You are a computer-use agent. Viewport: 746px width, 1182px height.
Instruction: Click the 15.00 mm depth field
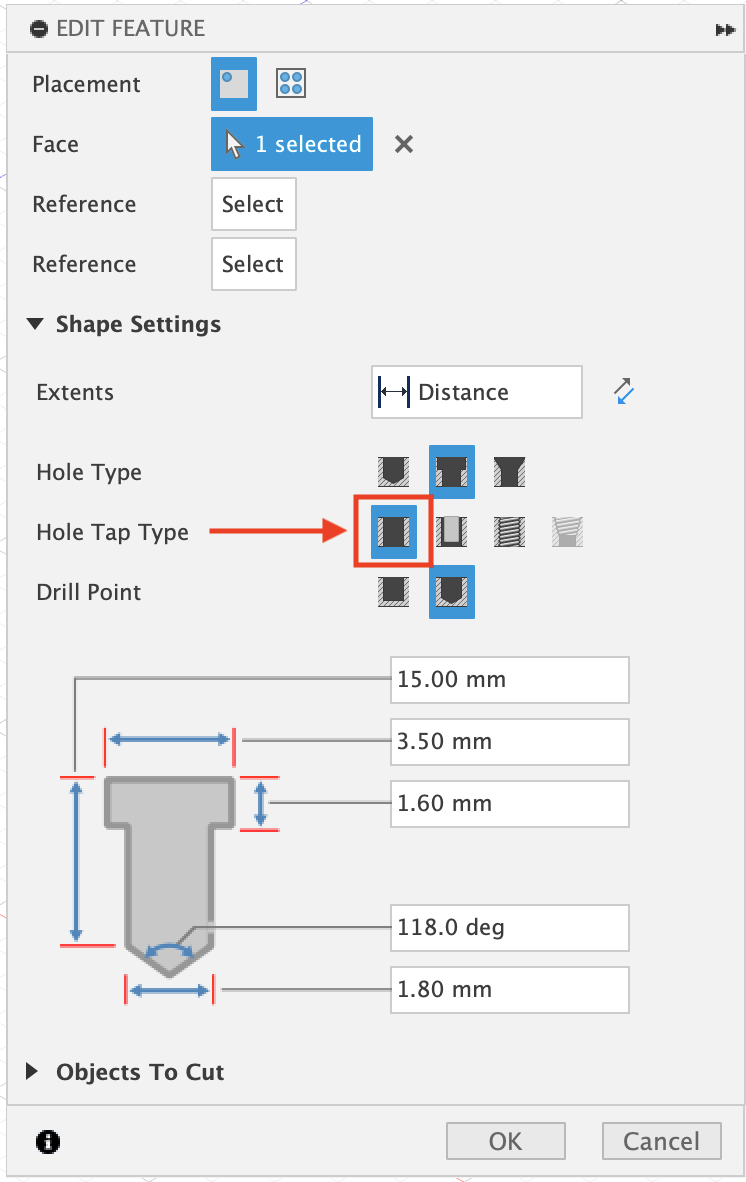[509, 680]
